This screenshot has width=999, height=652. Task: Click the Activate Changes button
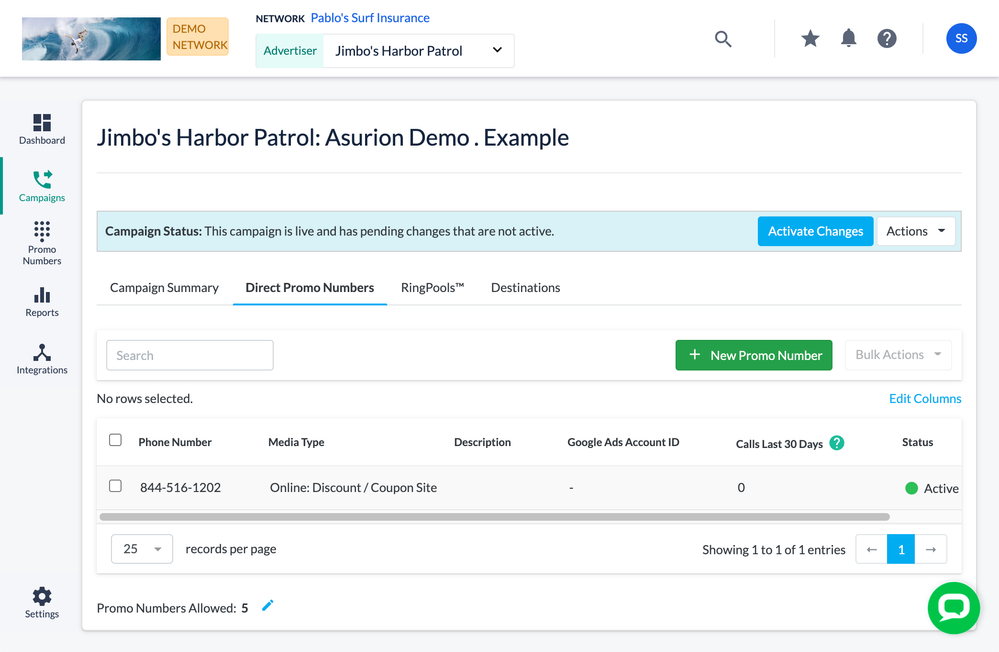pyautogui.click(x=815, y=231)
